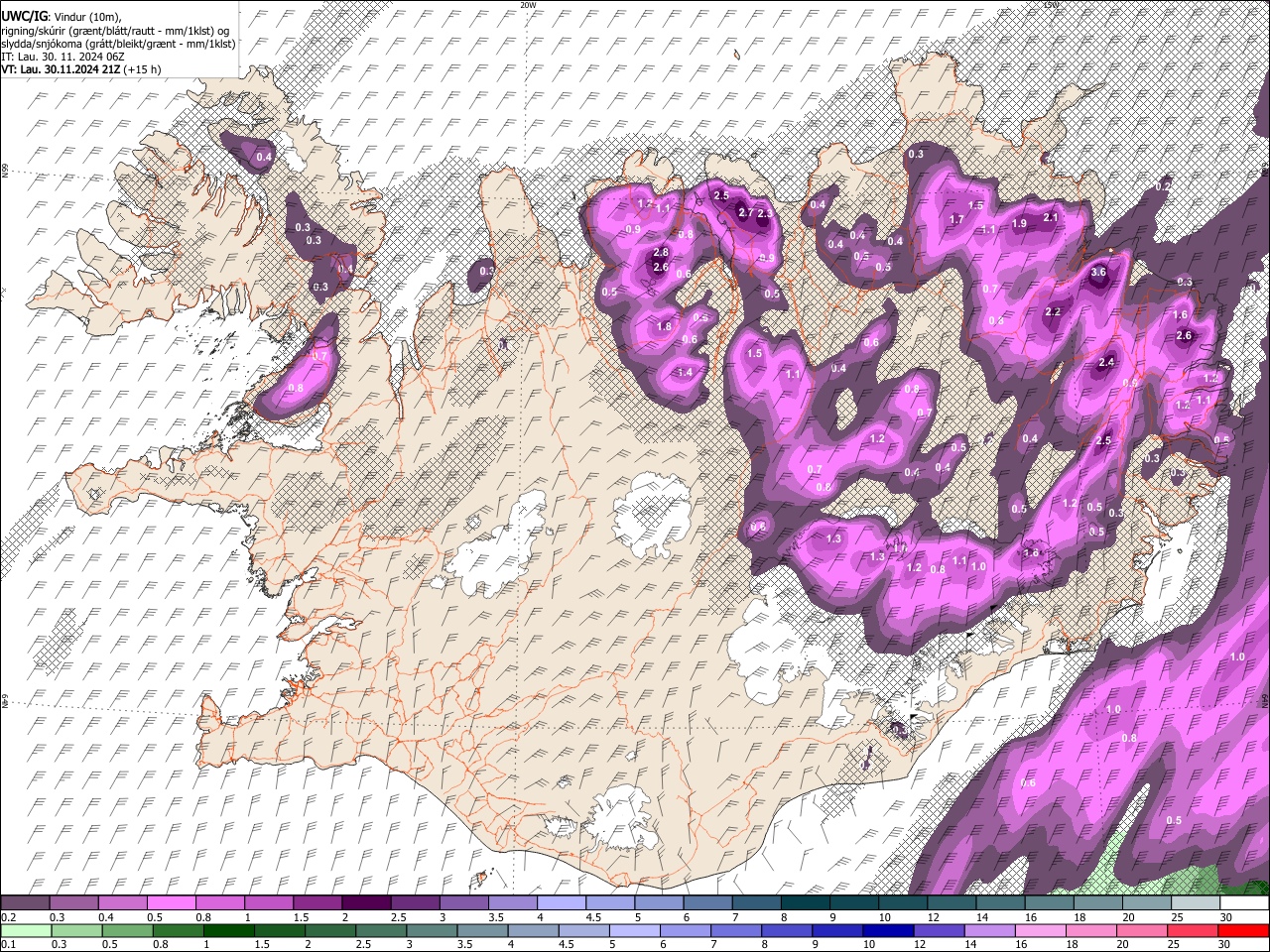The image size is (1270, 952).
Task: Click the 1.9 snowfall value on the map
Action: coord(1019,224)
